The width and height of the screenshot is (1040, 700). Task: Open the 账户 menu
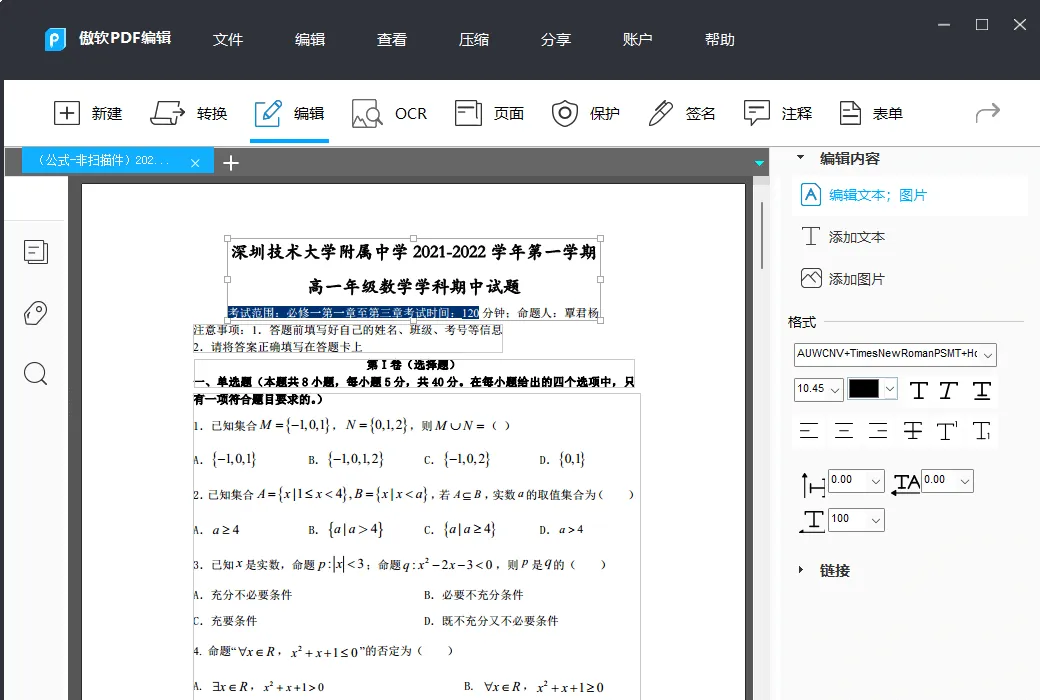point(637,39)
